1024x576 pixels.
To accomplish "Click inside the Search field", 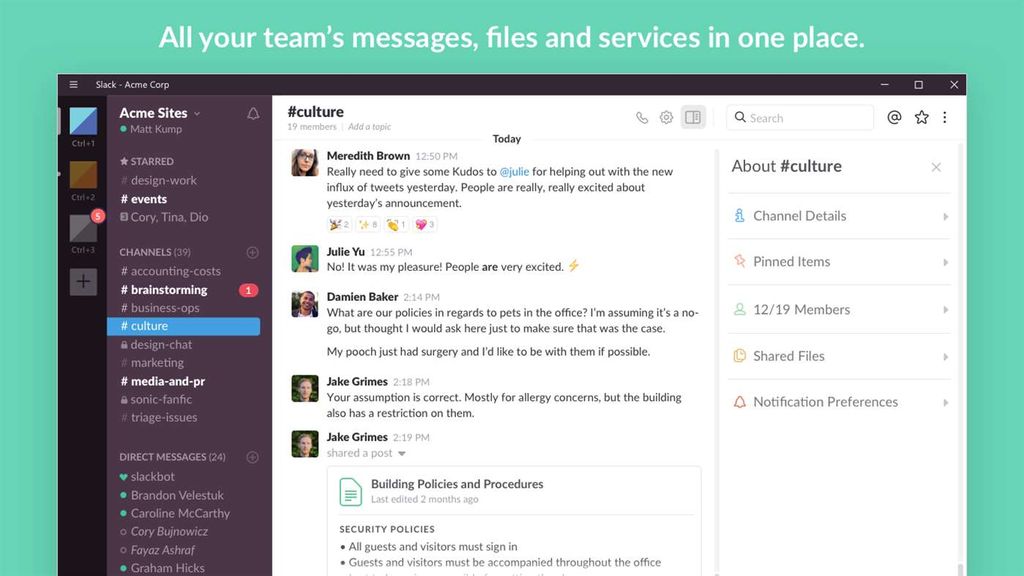I will (x=800, y=117).
